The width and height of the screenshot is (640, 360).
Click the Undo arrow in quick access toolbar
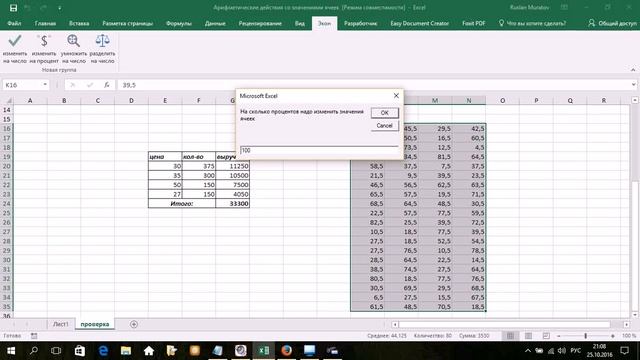(28, 8)
